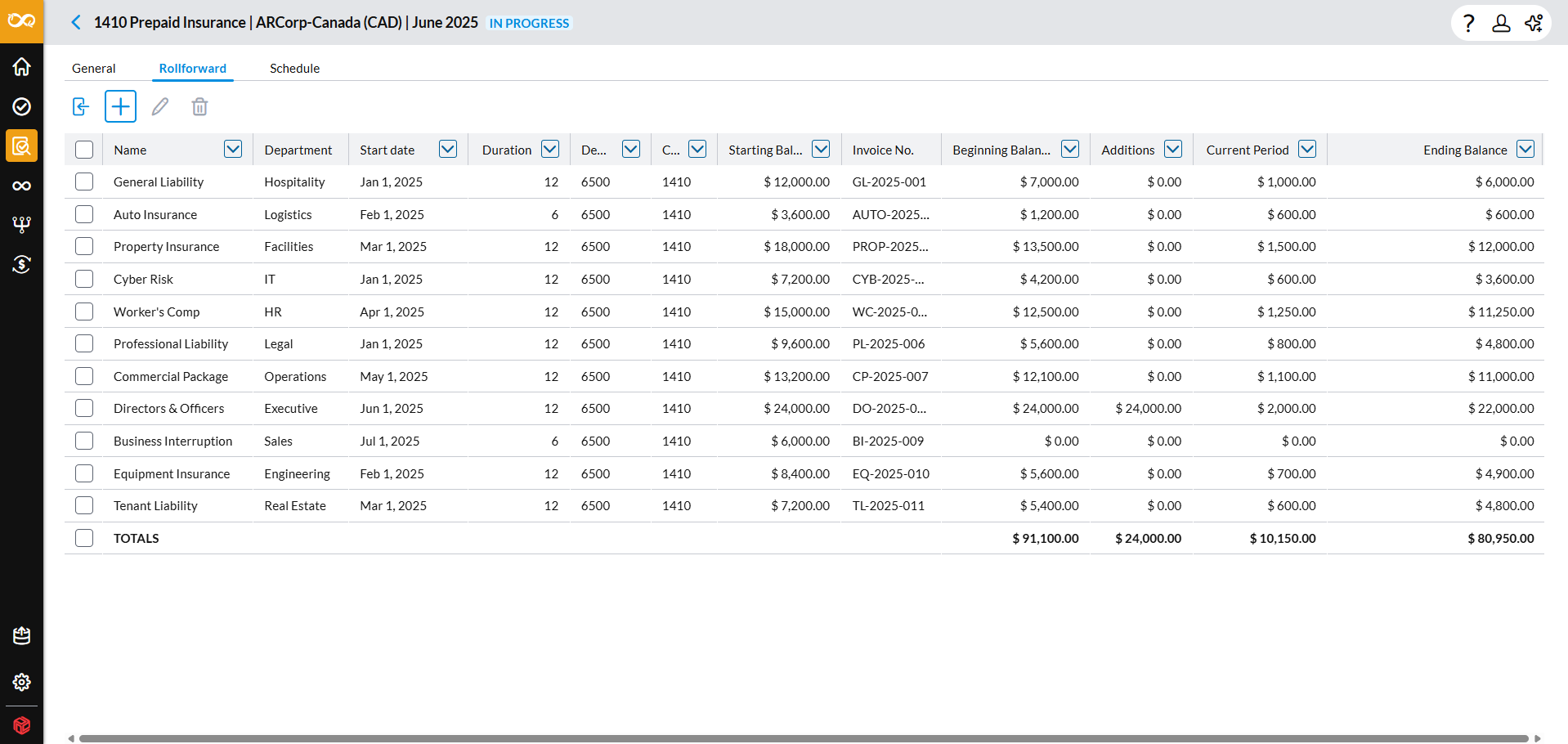Open the Additions column dropdown

[1173, 149]
